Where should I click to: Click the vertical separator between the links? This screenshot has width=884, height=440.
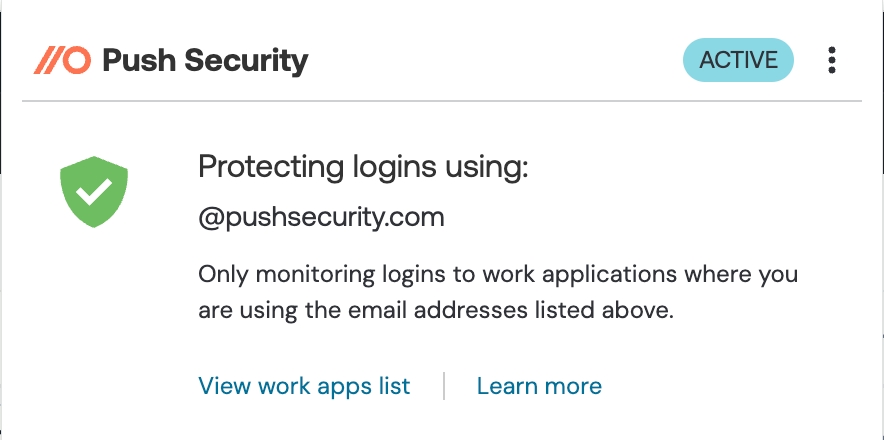pos(443,386)
